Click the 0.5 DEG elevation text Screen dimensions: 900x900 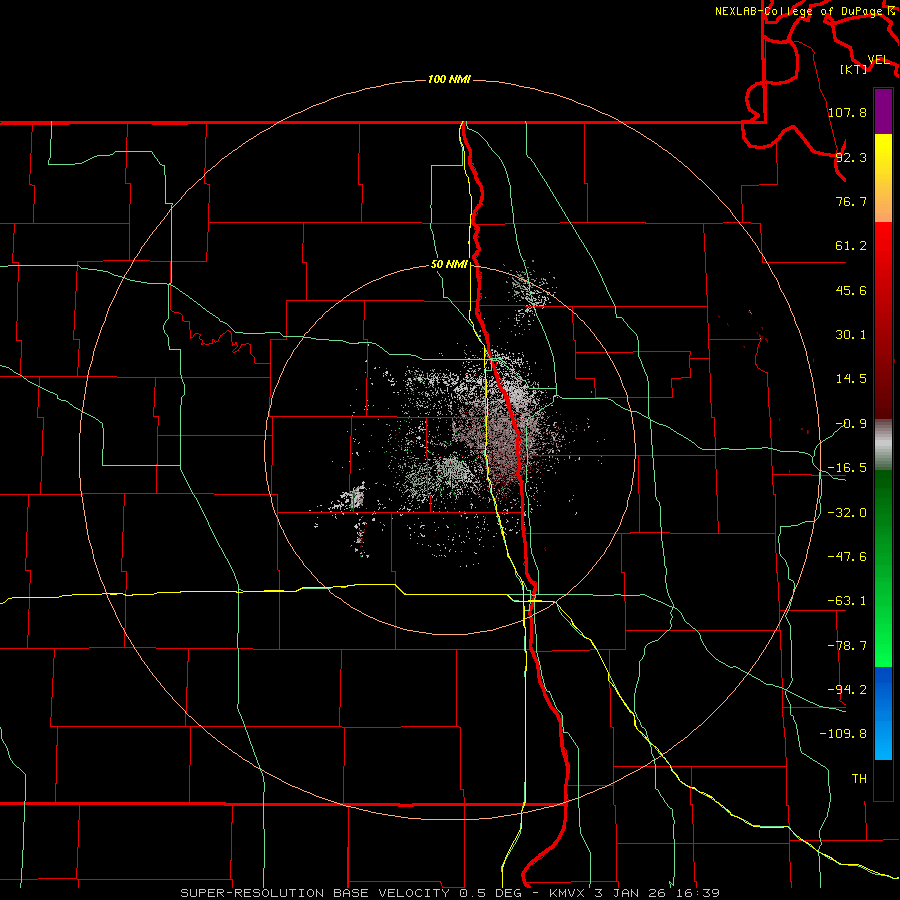pos(490,893)
